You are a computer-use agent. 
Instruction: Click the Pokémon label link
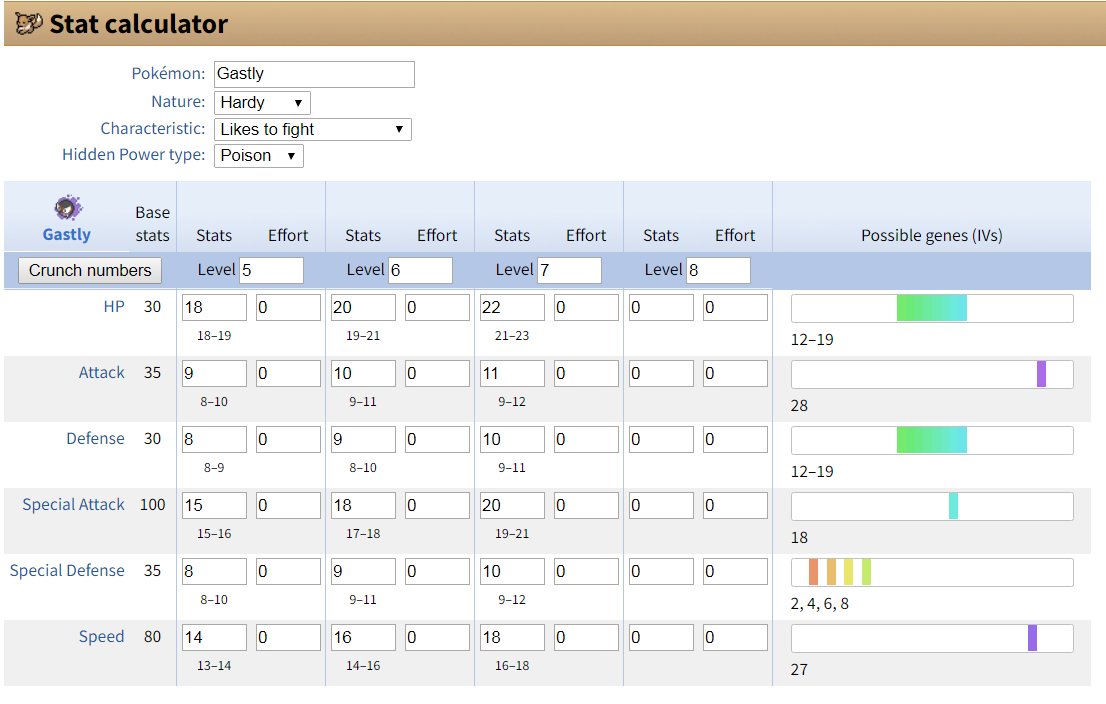click(169, 73)
